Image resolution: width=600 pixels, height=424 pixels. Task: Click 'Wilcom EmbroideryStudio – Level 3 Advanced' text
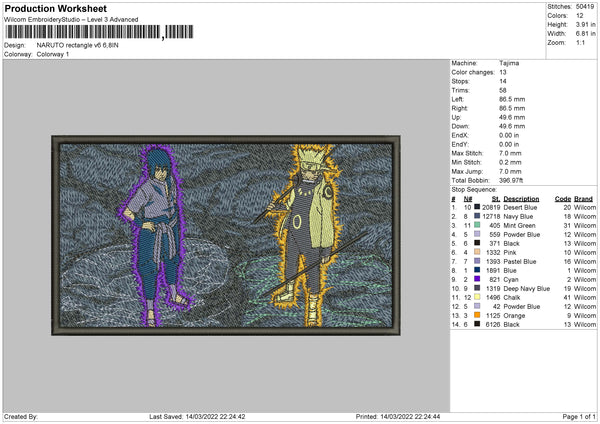(x=71, y=20)
